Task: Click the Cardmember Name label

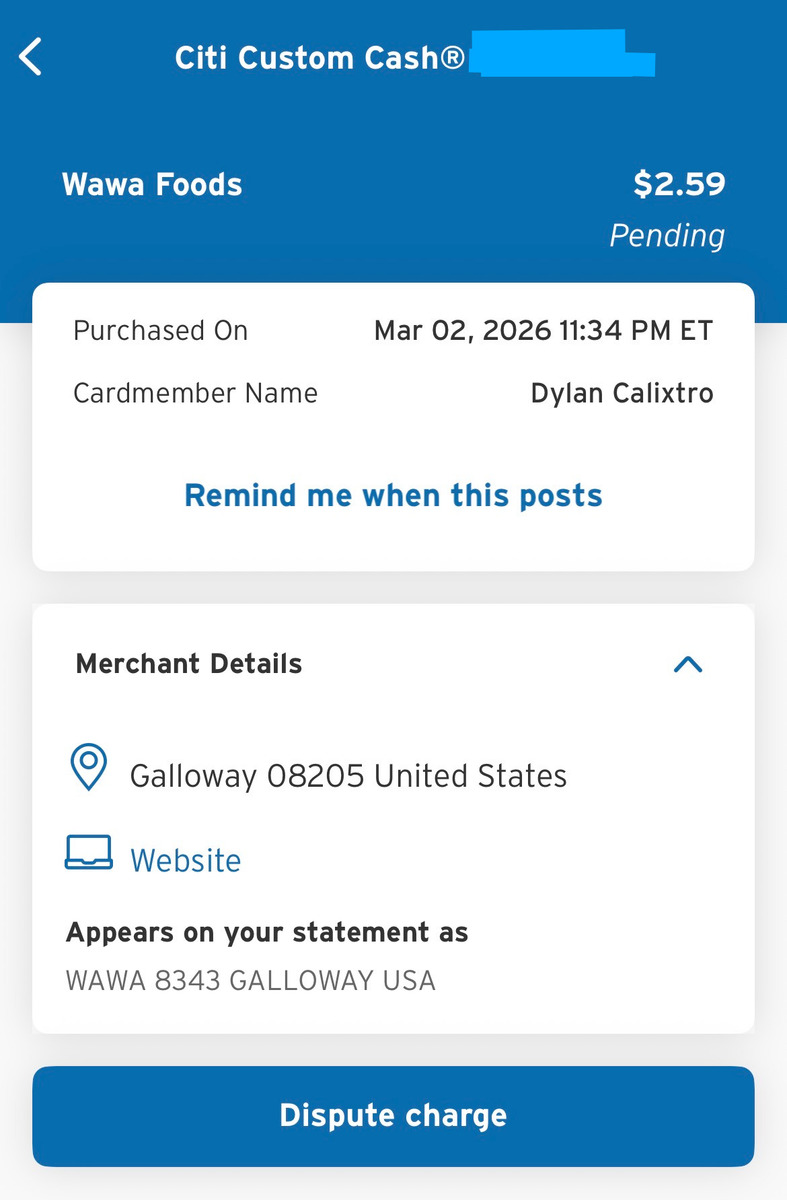Action: tap(195, 393)
